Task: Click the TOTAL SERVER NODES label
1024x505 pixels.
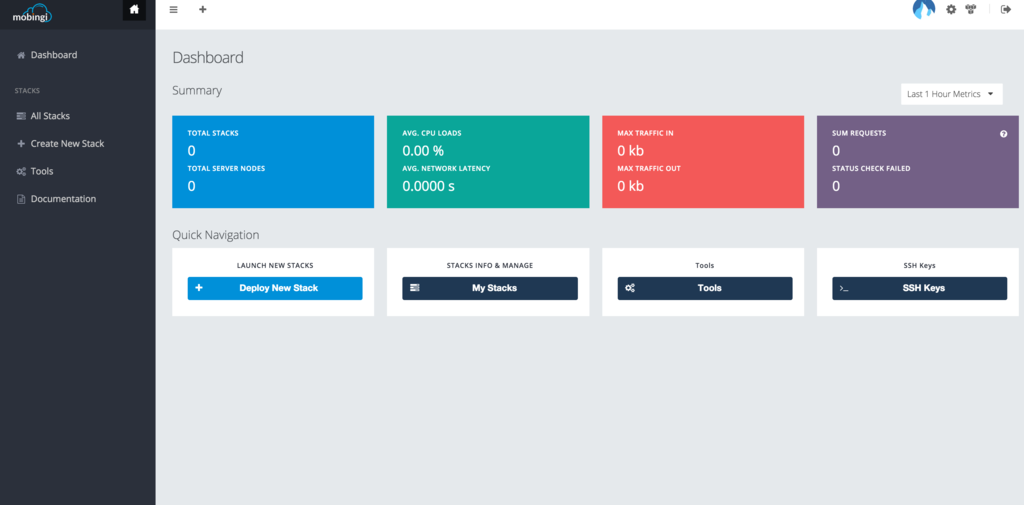Action: click(226, 169)
